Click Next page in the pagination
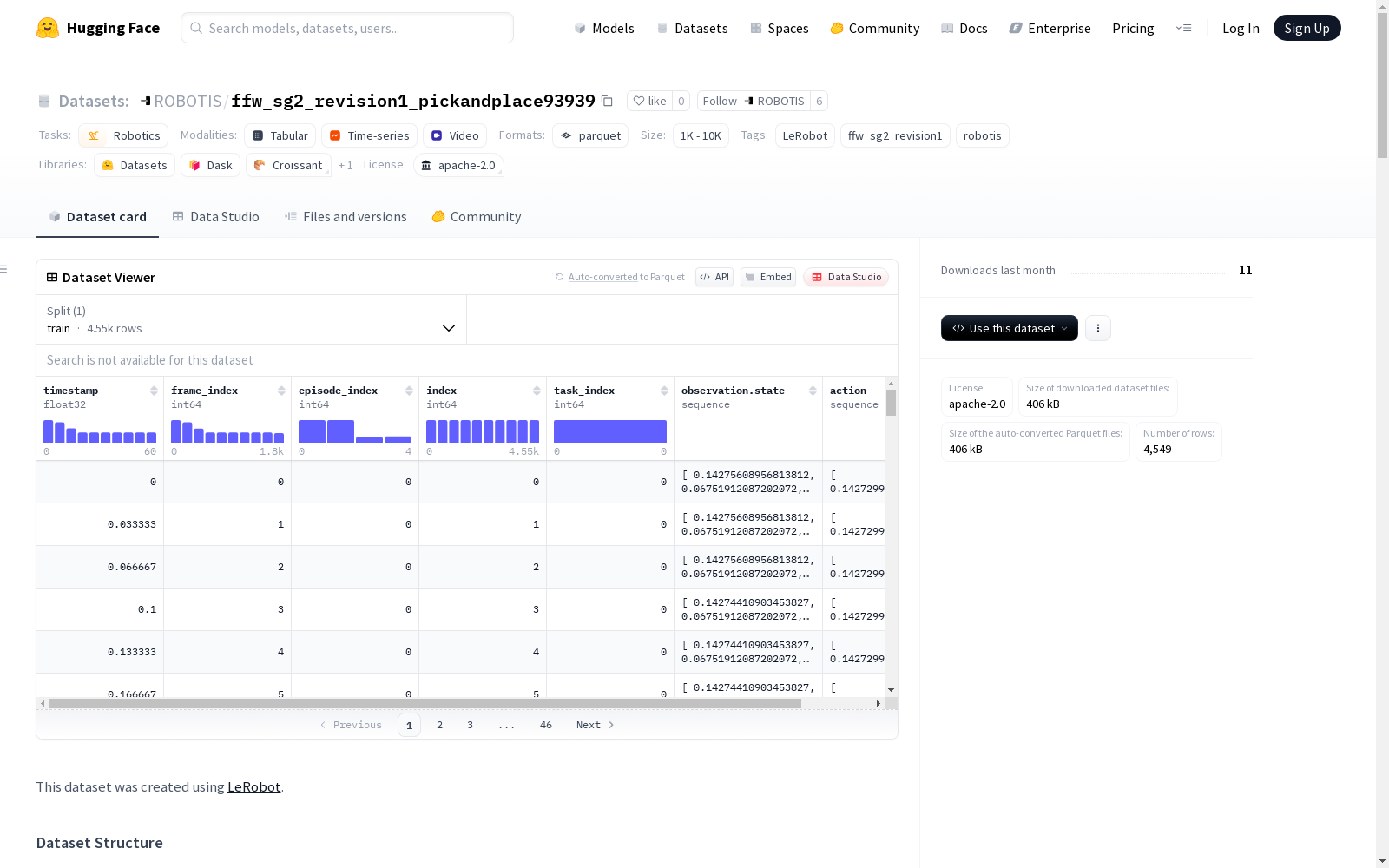1389x868 pixels. click(x=595, y=725)
